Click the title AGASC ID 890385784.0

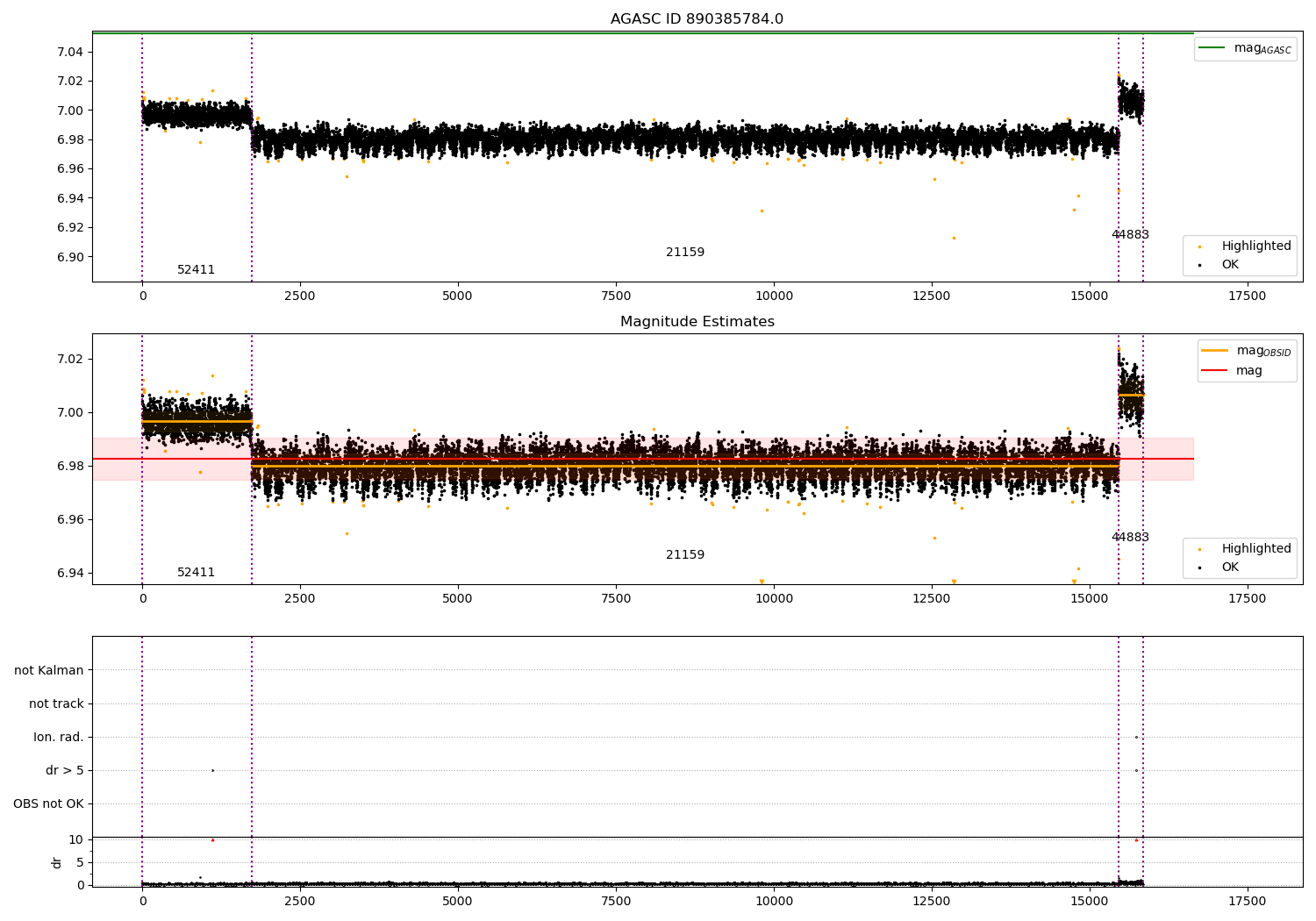pos(697,19)
